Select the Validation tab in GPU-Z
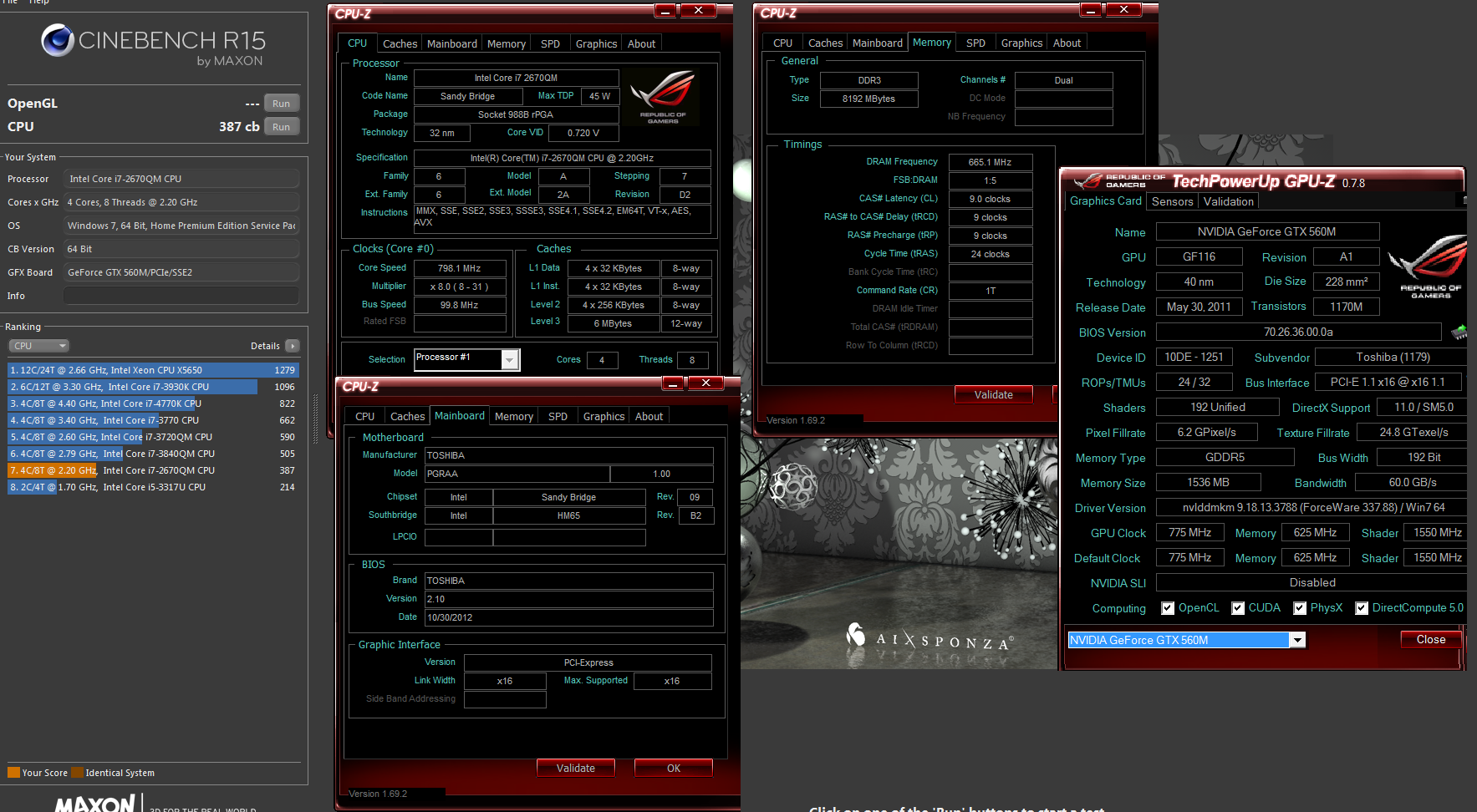This screenshot has height=812, width=1477. point(1228,201)
